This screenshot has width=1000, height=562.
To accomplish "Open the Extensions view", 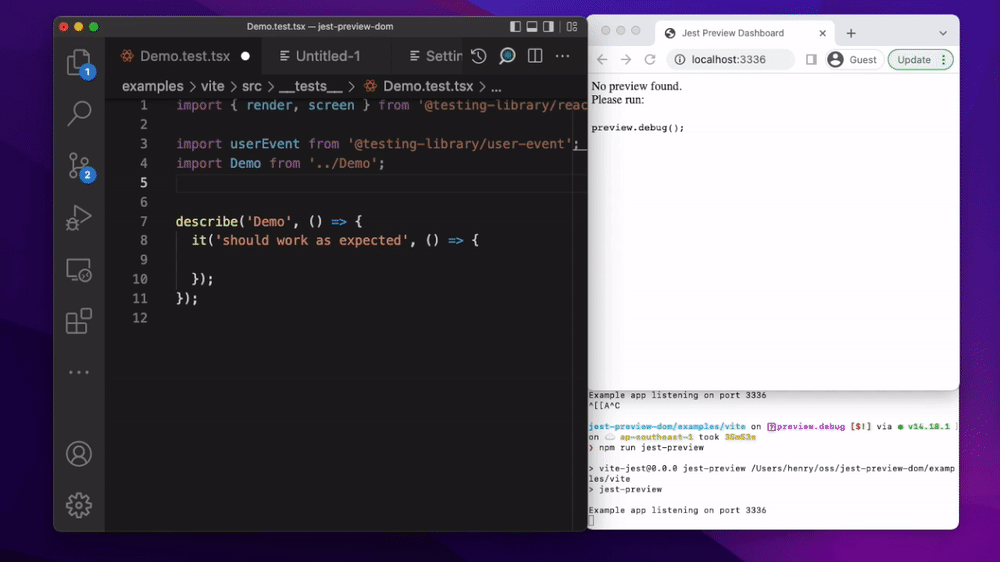I will (x=79, y=321).
